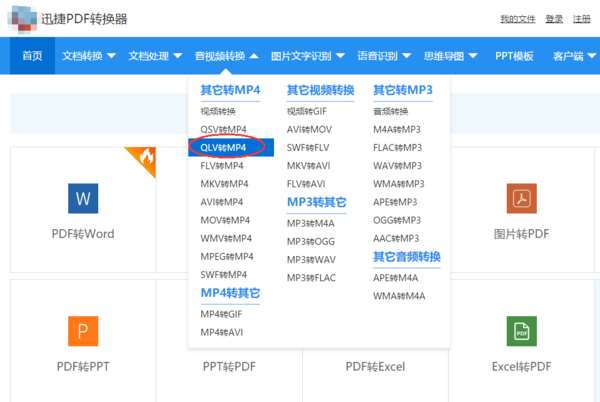
Task: Click the 其它转MP4 section heading
Action: [230, 90]
